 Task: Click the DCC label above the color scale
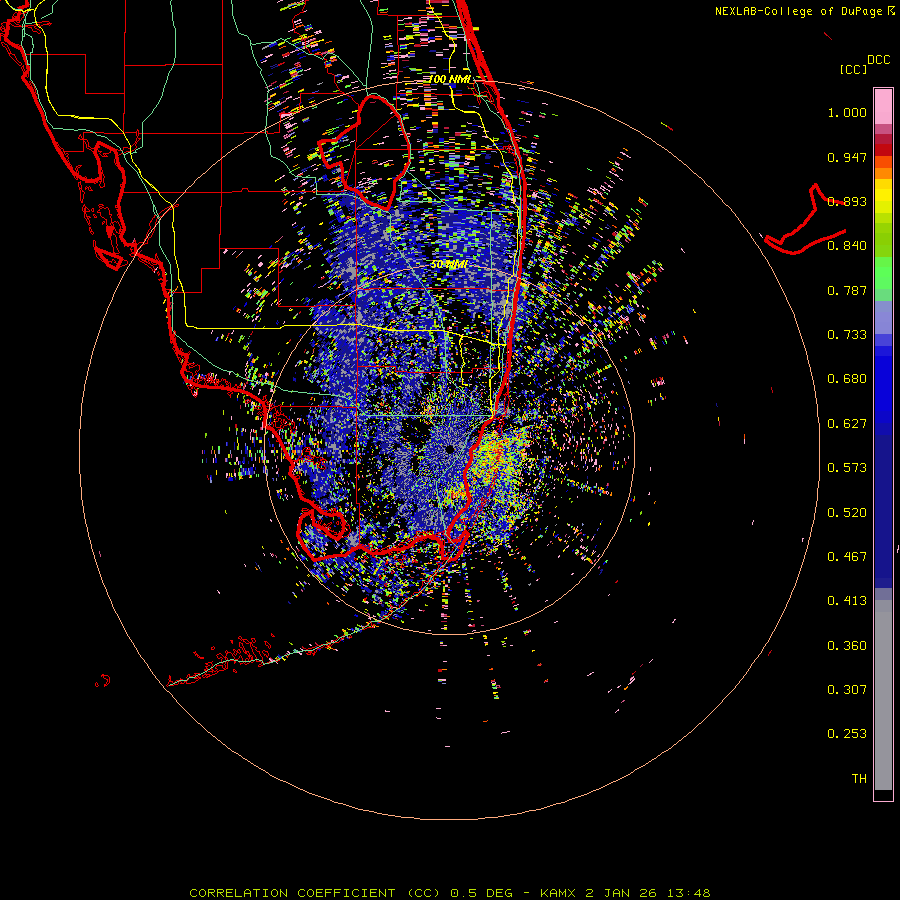[x=879, y=60]
